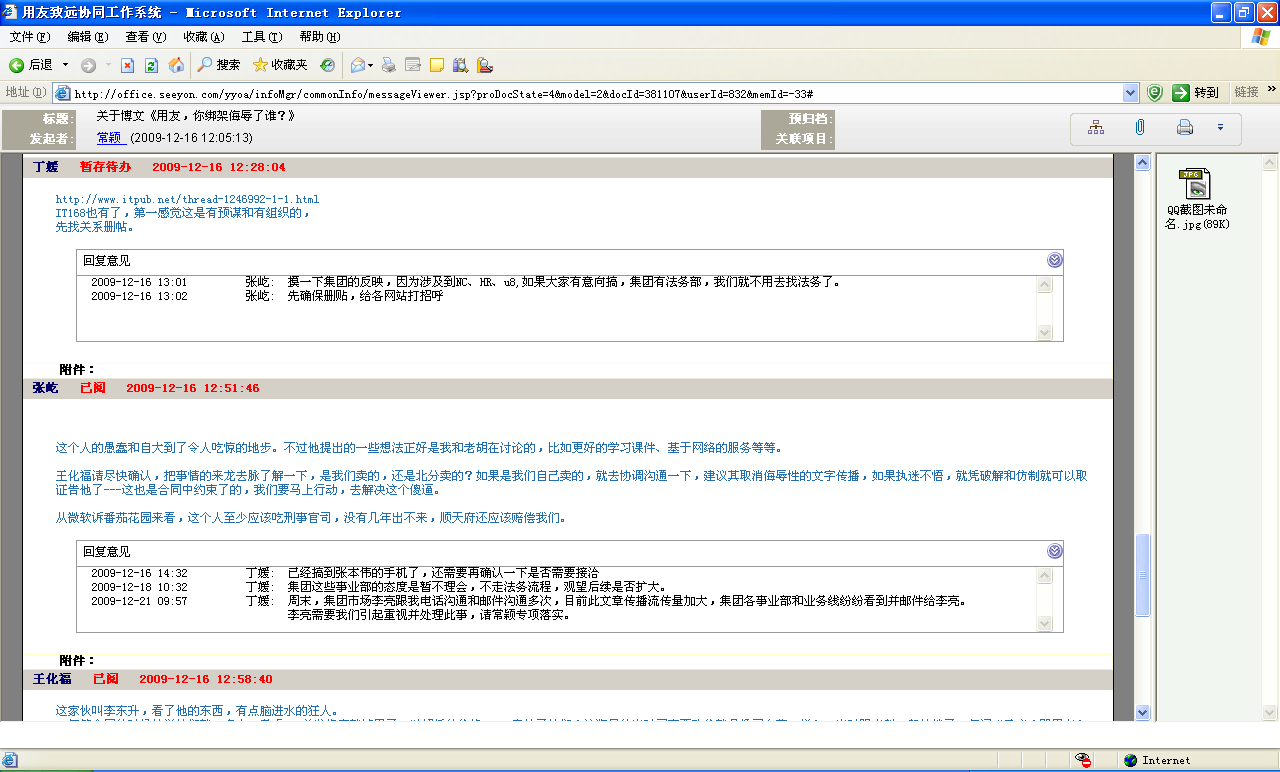Open the 搜索 search toolbar button
Screen dimensions: 1280x772
tap(218, 65)
